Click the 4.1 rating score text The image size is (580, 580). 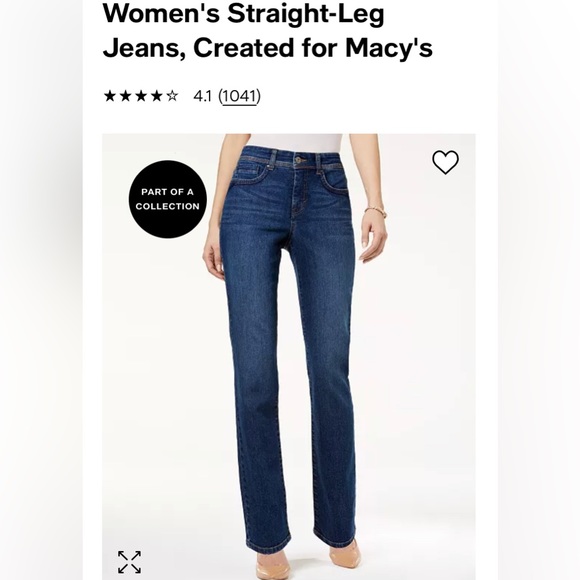tap(202, 97)
